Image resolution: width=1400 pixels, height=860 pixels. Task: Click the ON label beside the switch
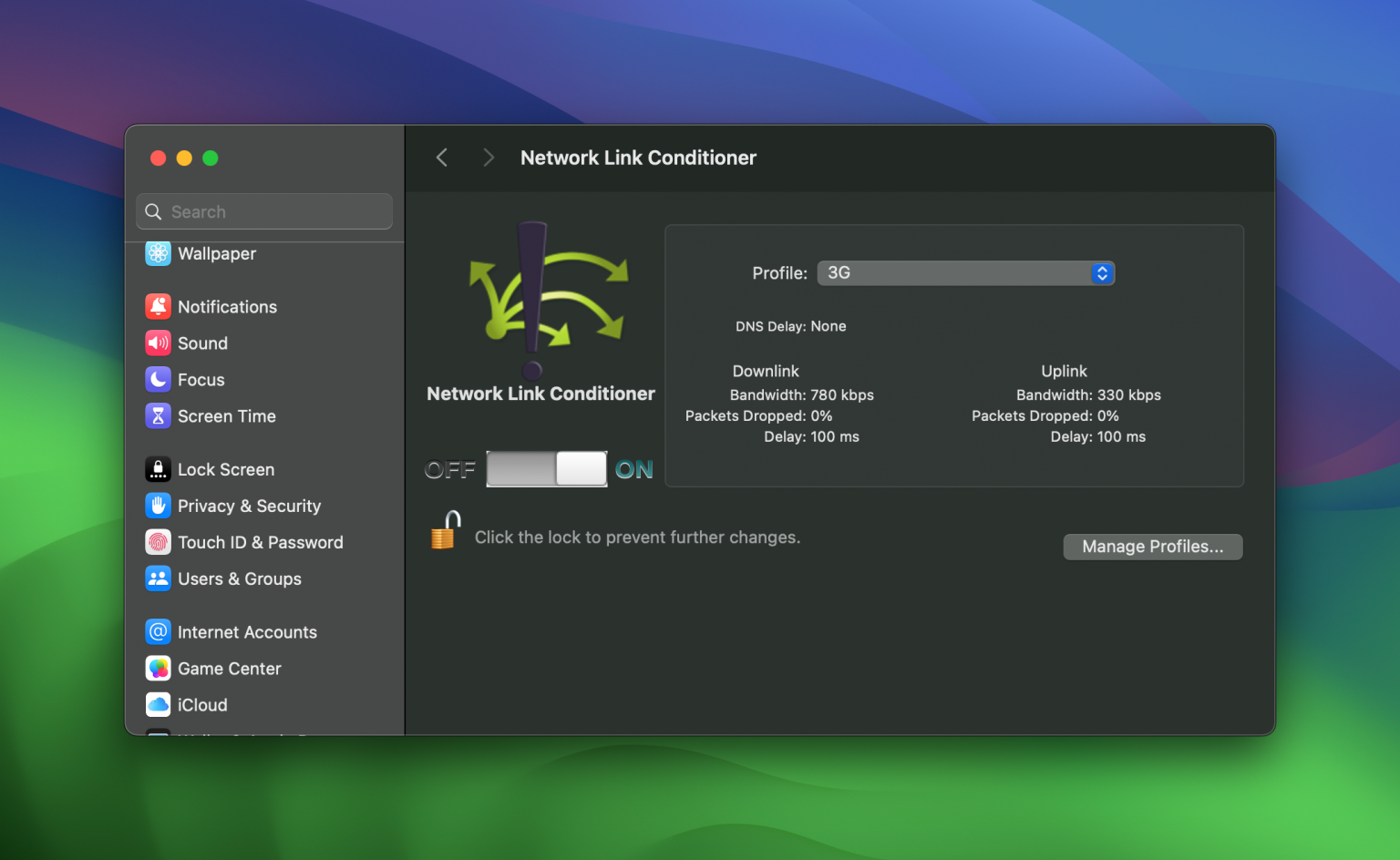[634, 468]
